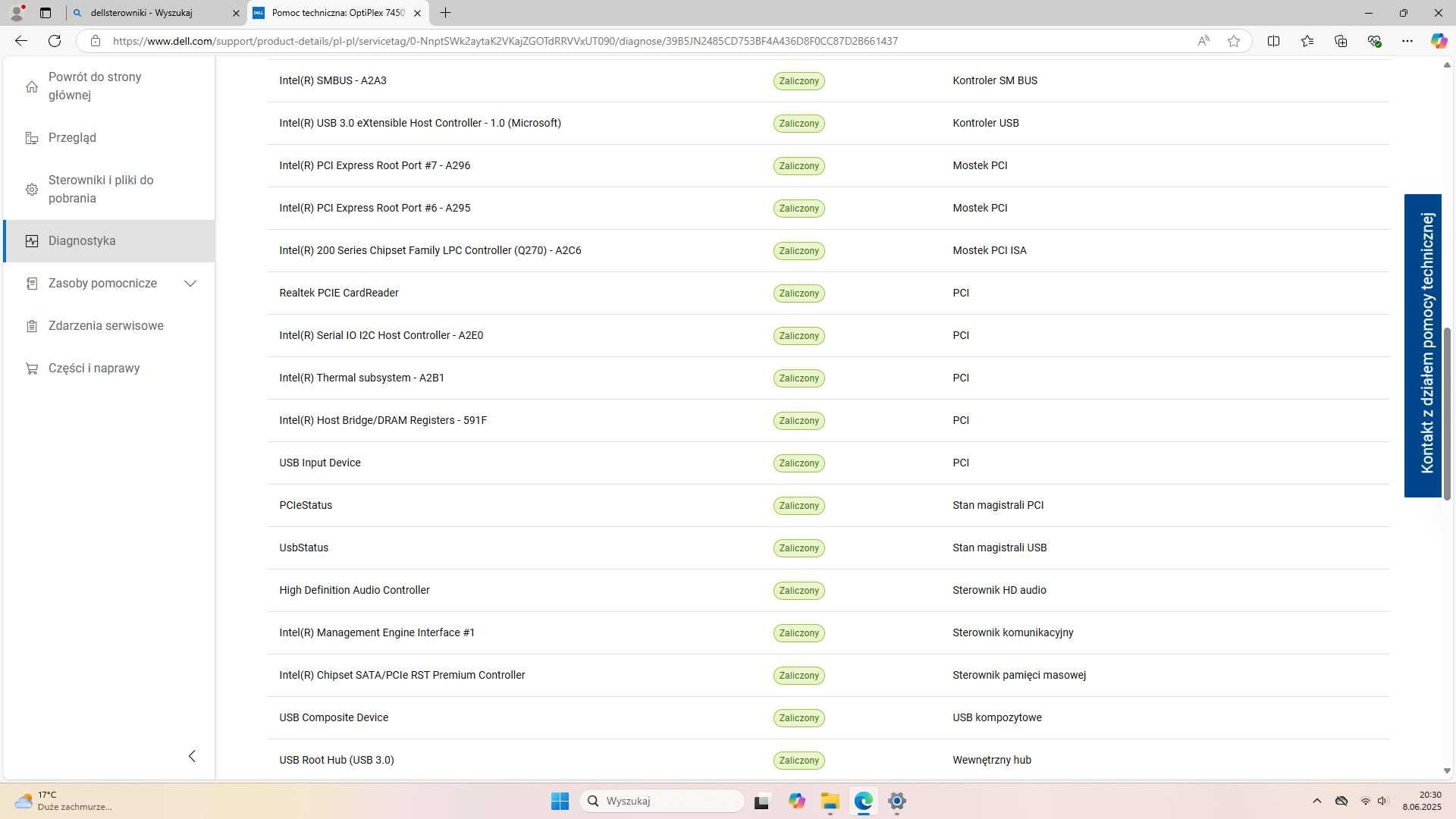The image size is (1456, 819).
Task: Select USB Input Device entry
Action: 828,463
